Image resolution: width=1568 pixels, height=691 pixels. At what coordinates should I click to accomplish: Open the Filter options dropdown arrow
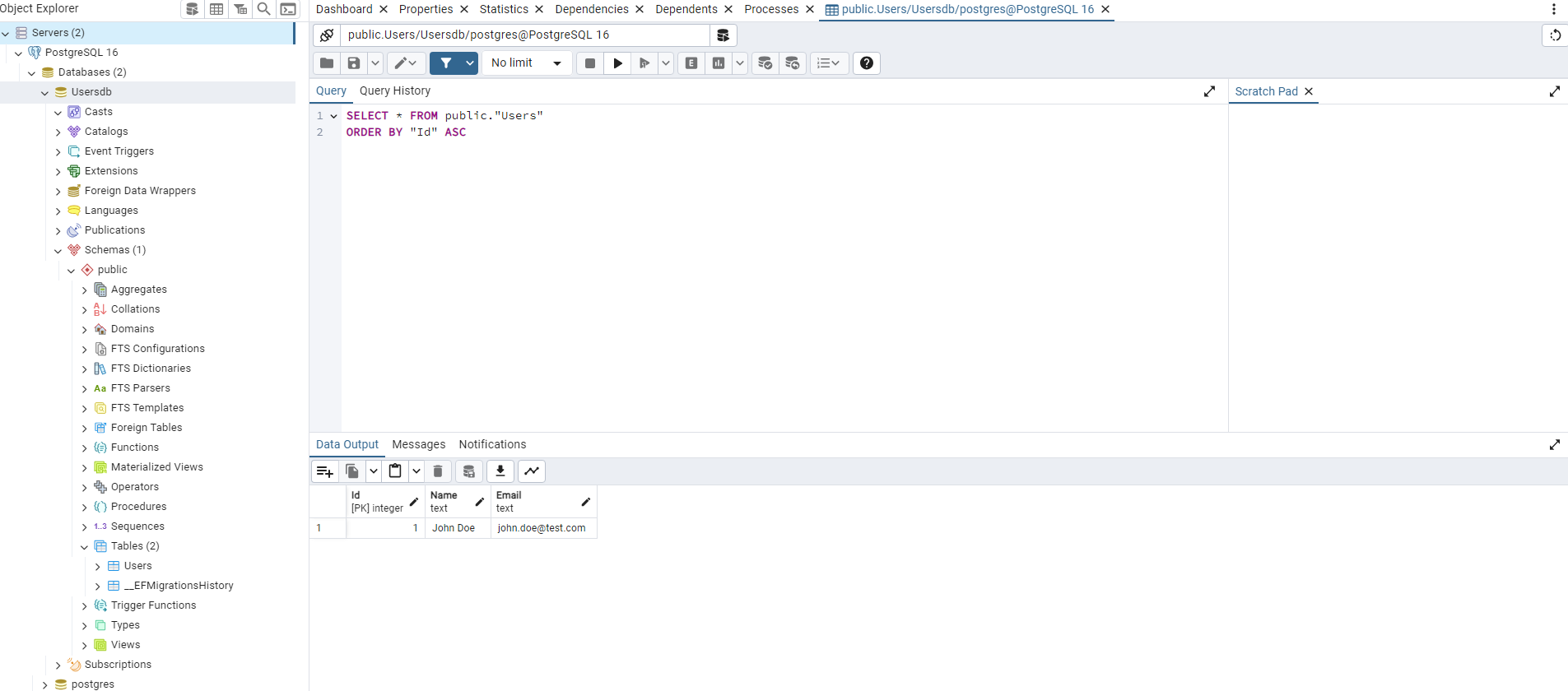point(470,63)
